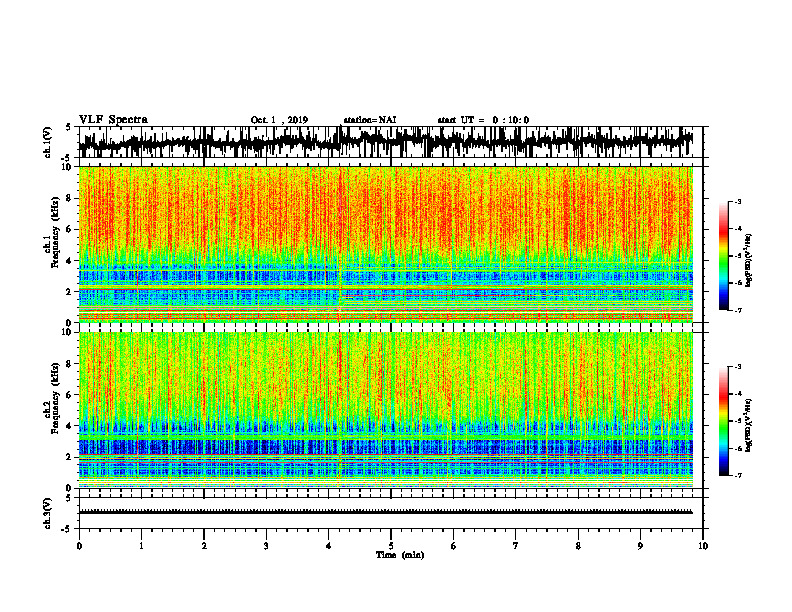Screen dimensions: 792x612
Task: Click the "station=NAI" header text
Action: click(370, 120)
